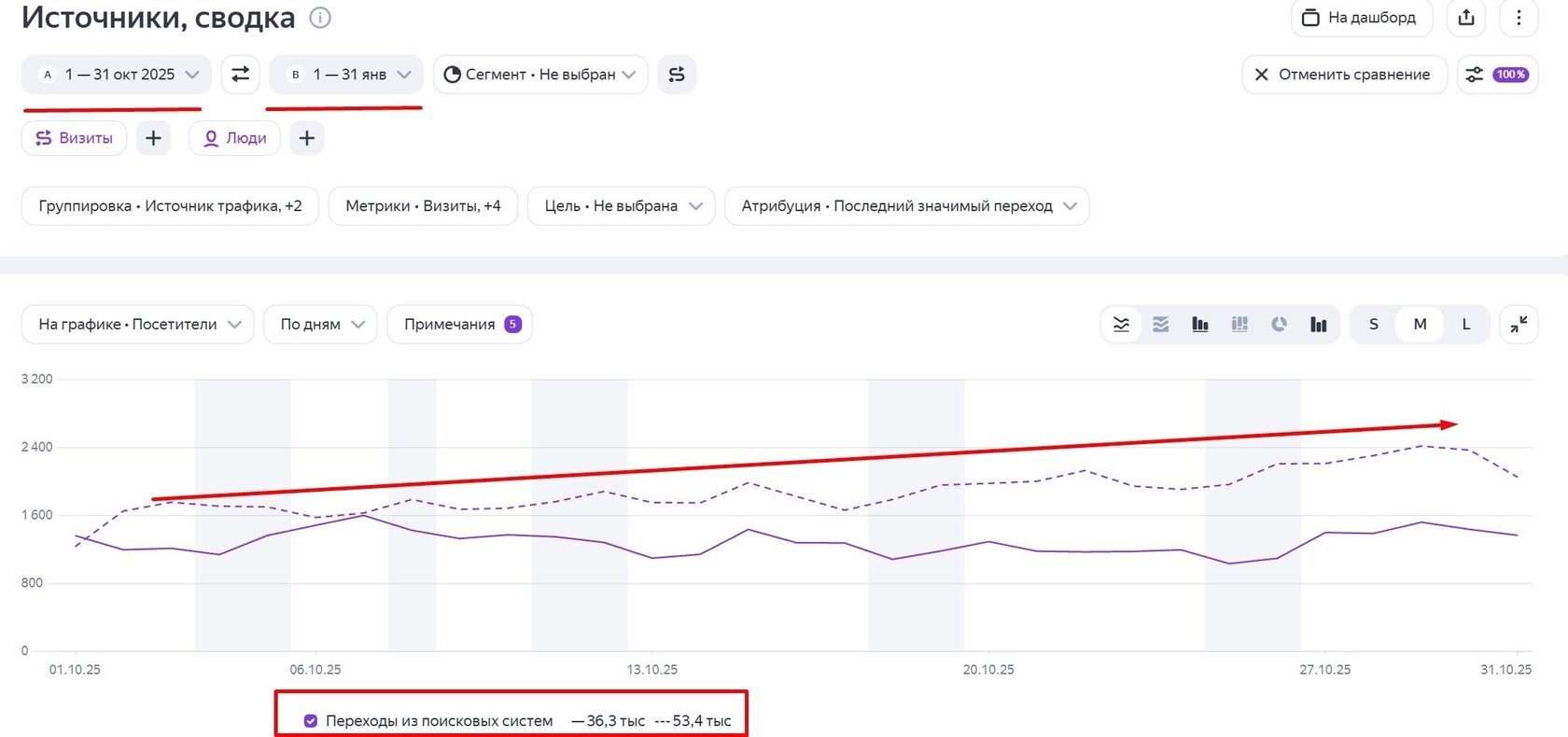Add a condition next to Люди
The width and height of the screenshot is (1568, 737).
[x=307, y=138]
